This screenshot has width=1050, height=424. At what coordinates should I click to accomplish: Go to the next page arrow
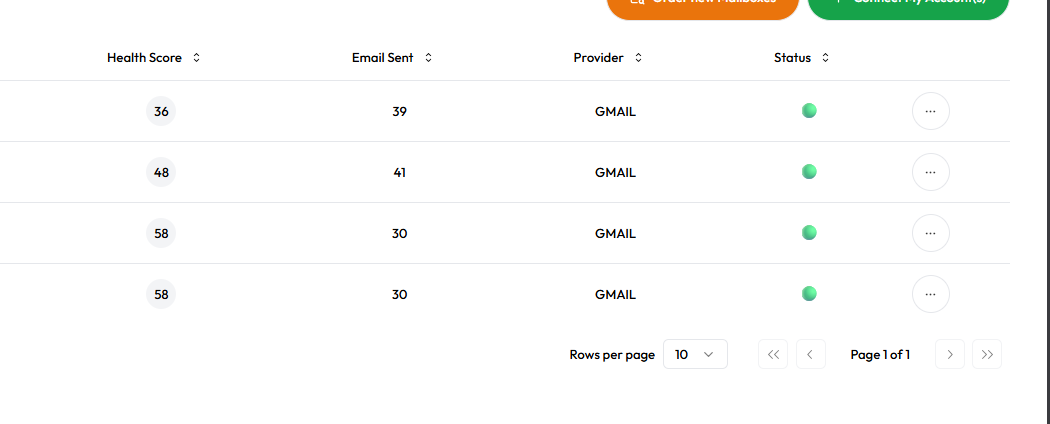949,354
